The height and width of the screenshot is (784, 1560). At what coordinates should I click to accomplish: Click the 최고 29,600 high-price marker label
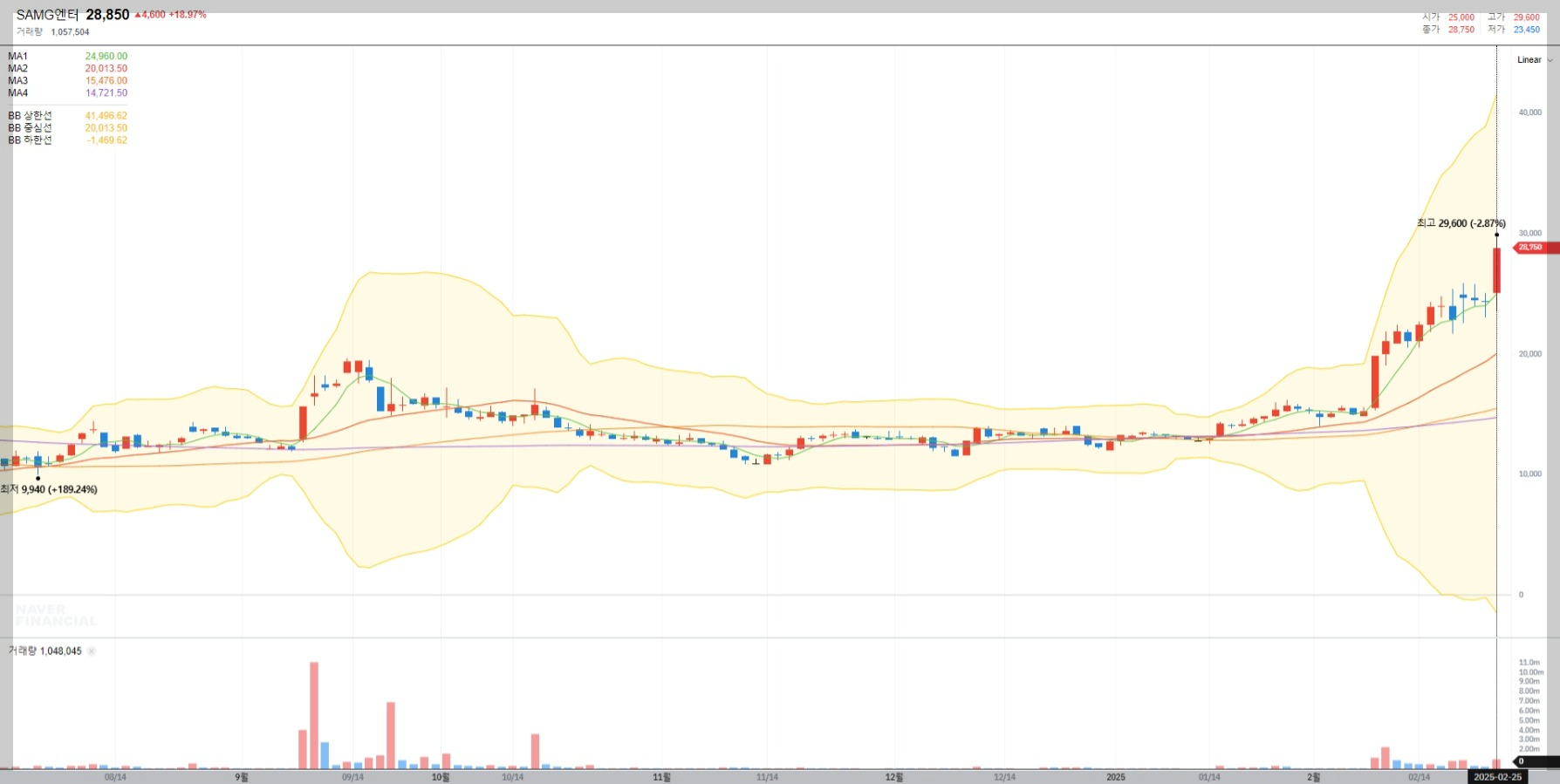(1461, 223)
